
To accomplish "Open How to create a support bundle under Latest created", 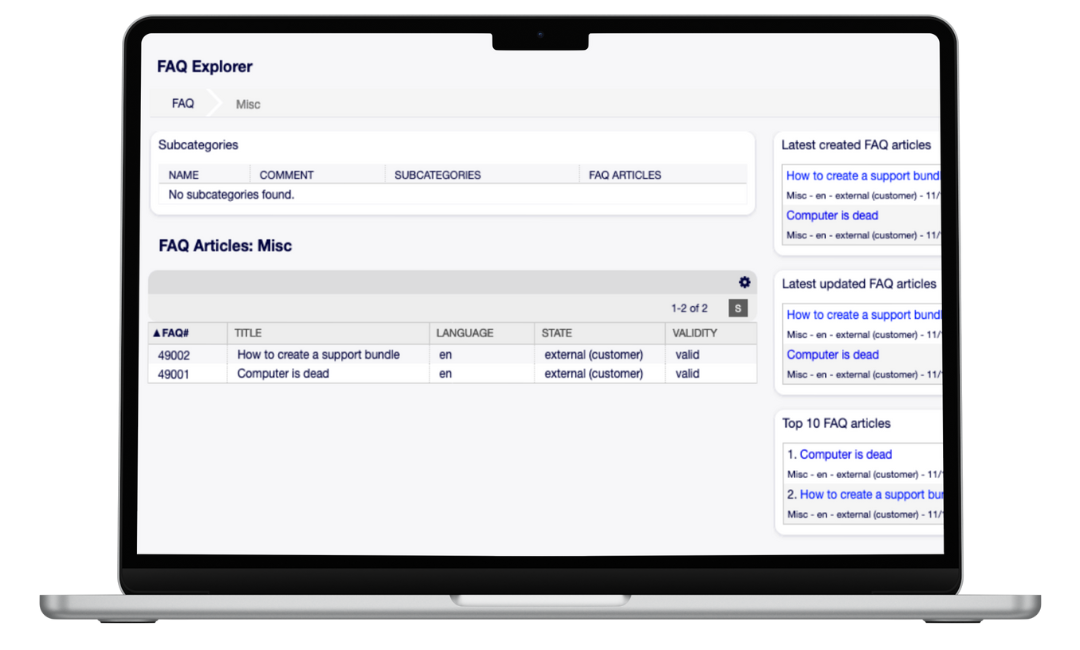I will 861,175.
